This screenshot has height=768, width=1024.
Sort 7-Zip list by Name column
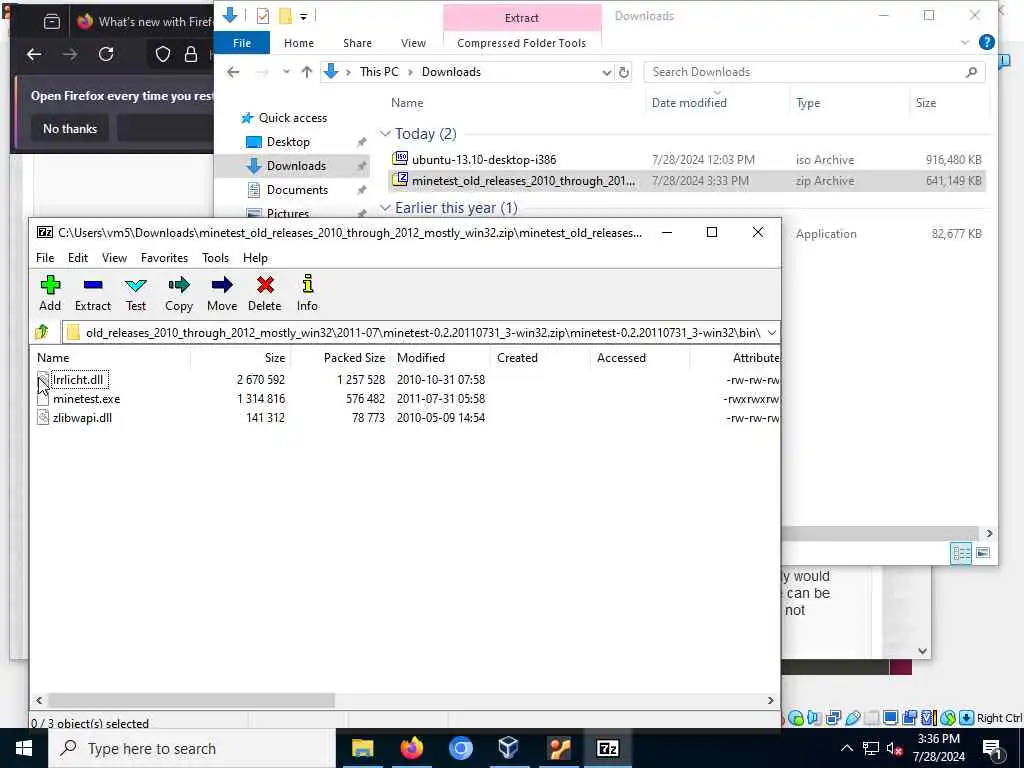coord(53,358)
